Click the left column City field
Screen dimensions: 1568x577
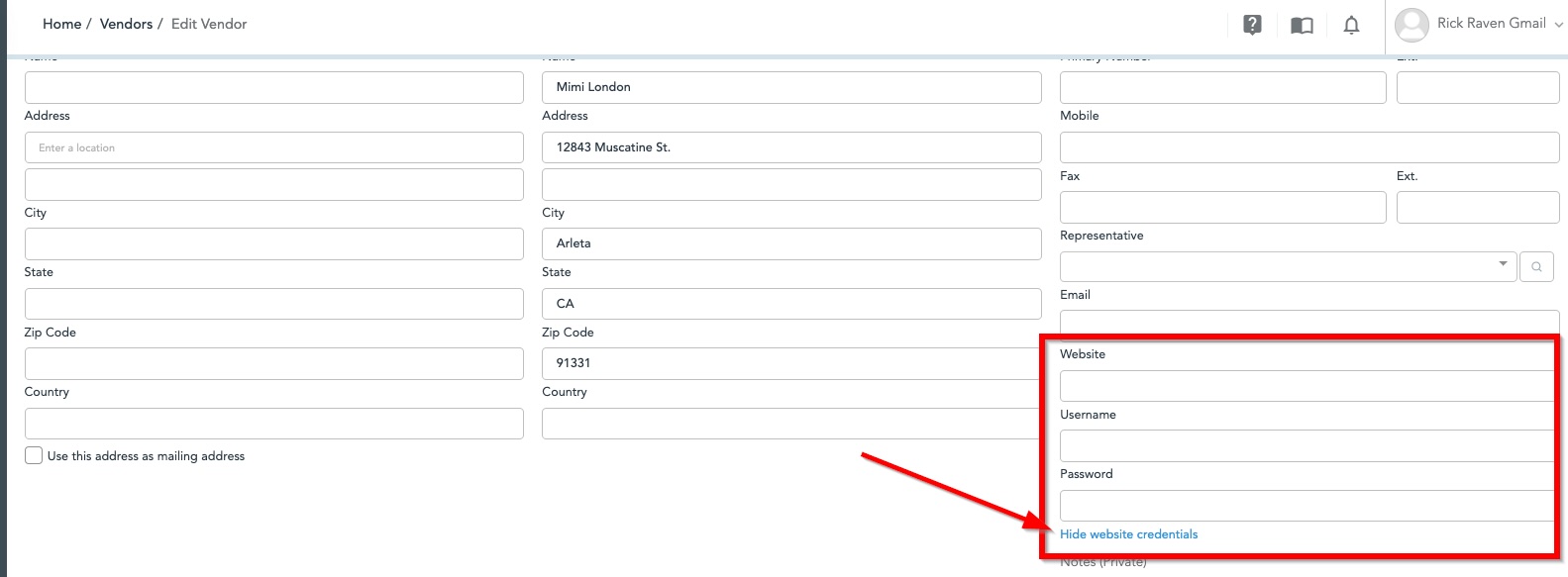click(x=273, y=243)
